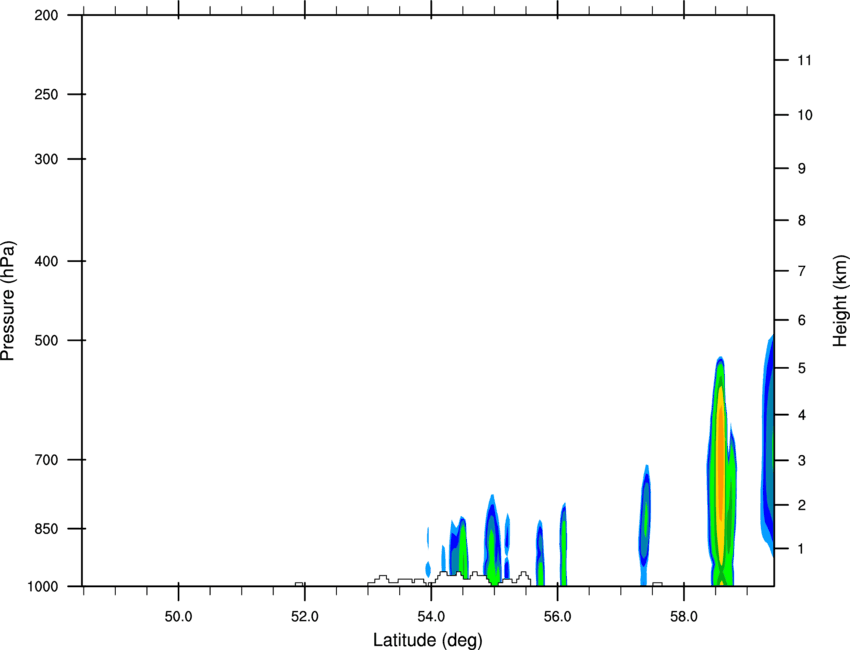Click the 52.0 latitude tick label
Image resolution: width=850 pixels, height=650 pixels.
pos(305,617)
